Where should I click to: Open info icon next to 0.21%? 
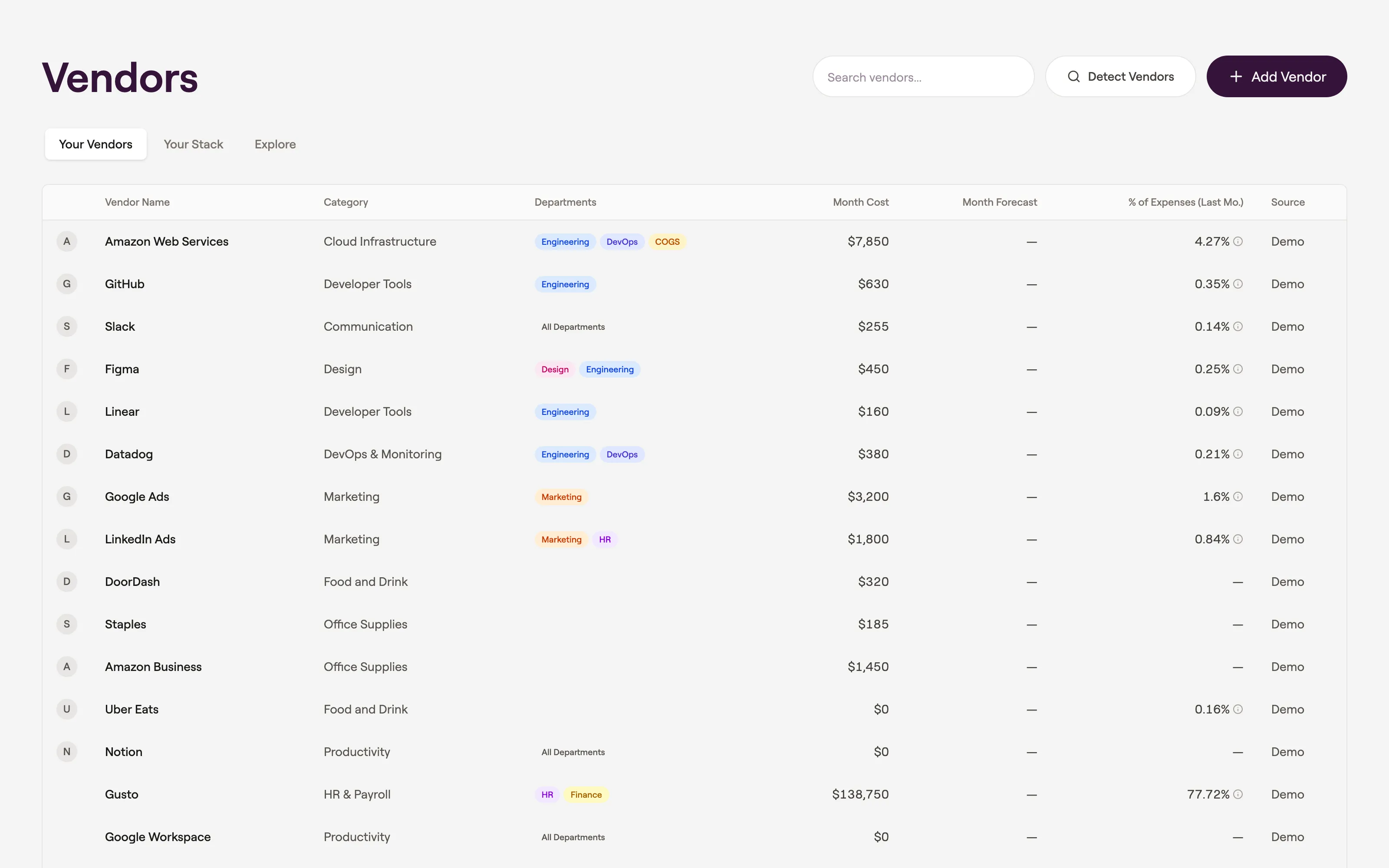pyautogui.click(x=1238, y=454)
